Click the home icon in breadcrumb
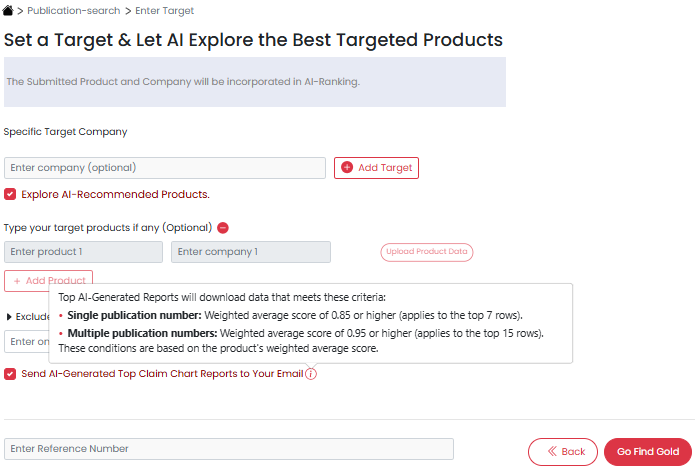The image size is (695, 472). (8, 10)
